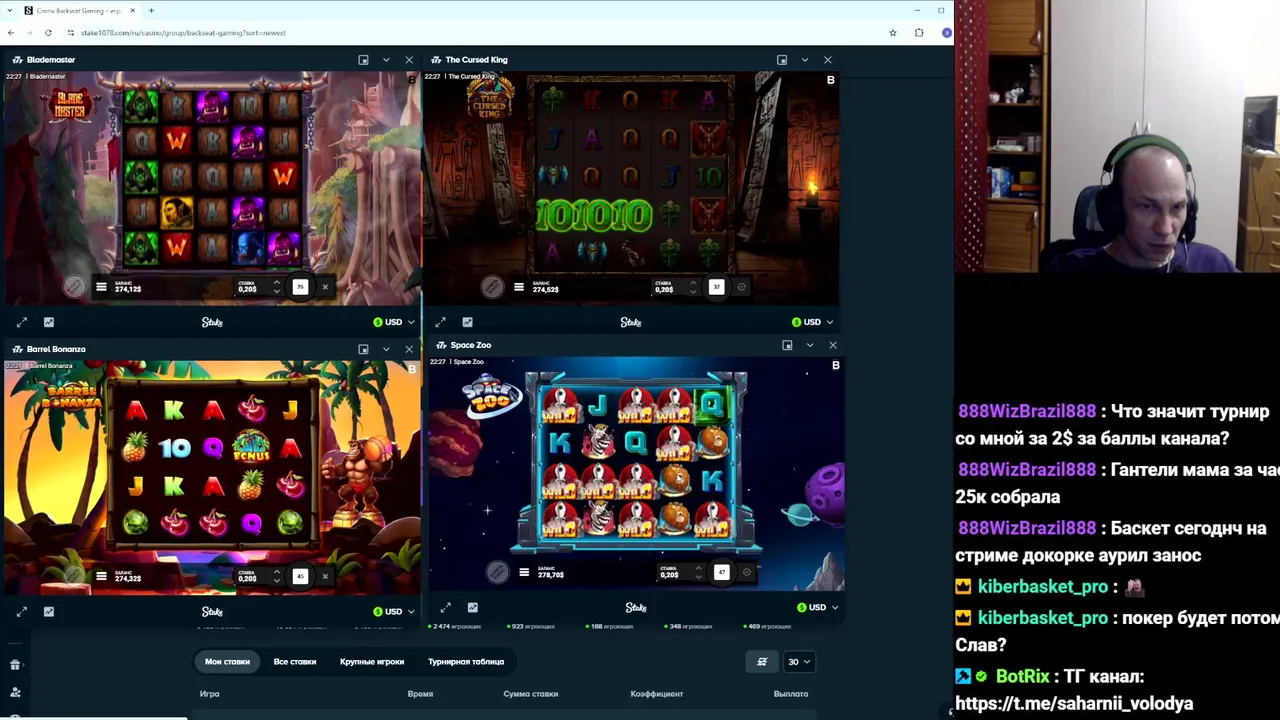Open USD currency dropdown under Space Zoo
Viewport: 1280px width, 720px height.
coord(817,607)
